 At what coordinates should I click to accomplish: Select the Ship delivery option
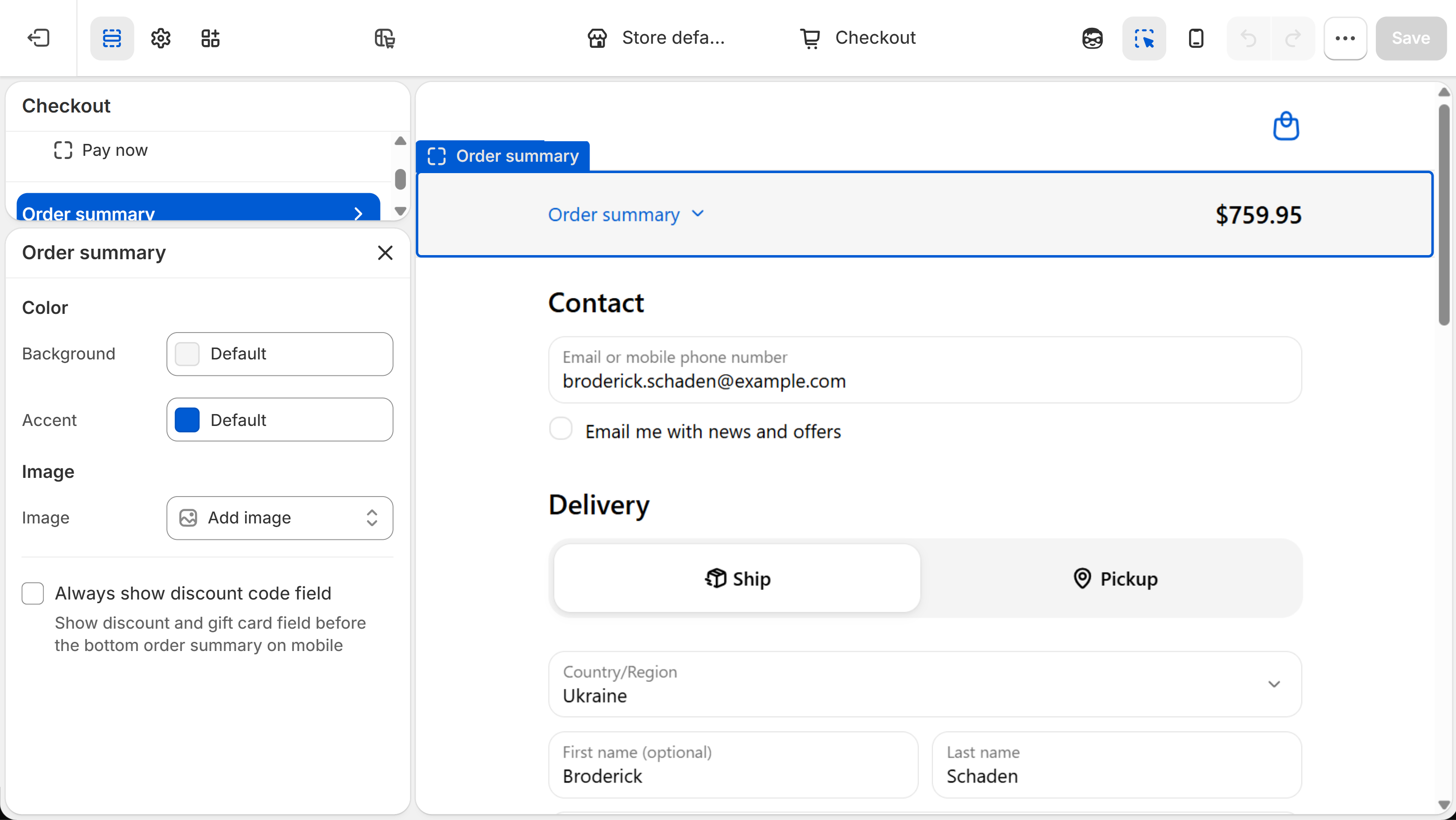pyautogui.click(x=737, y=578)
